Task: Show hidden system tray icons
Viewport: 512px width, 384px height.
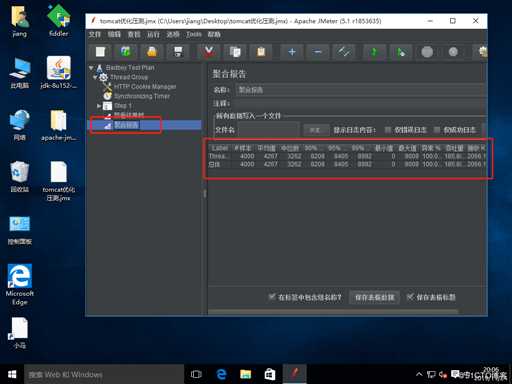Action: click(419, 375)
